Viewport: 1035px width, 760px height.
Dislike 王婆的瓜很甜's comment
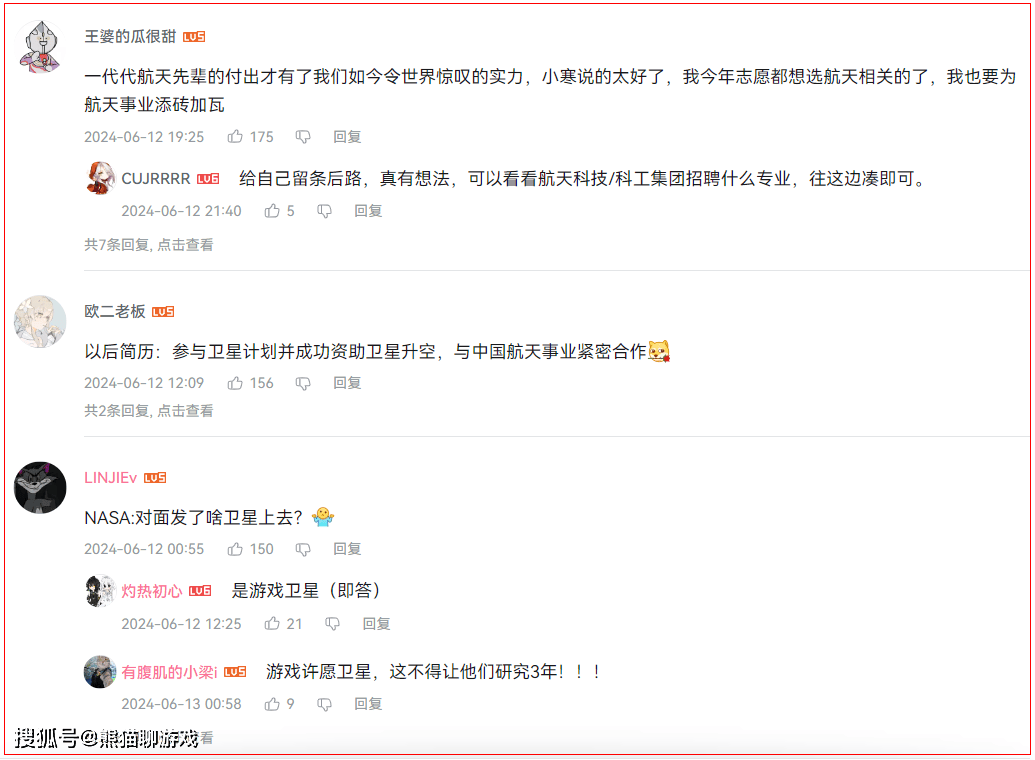click(x=303, y=137)
